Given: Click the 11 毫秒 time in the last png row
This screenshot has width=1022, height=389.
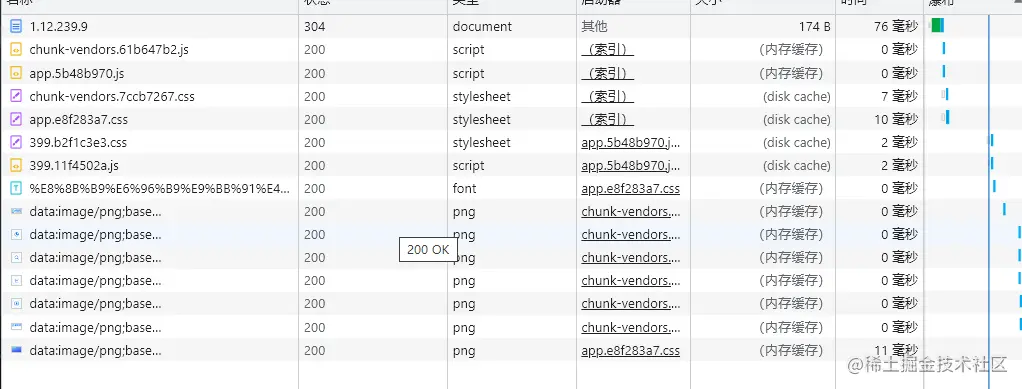Looking at the screenshot, I should (896, 351).
